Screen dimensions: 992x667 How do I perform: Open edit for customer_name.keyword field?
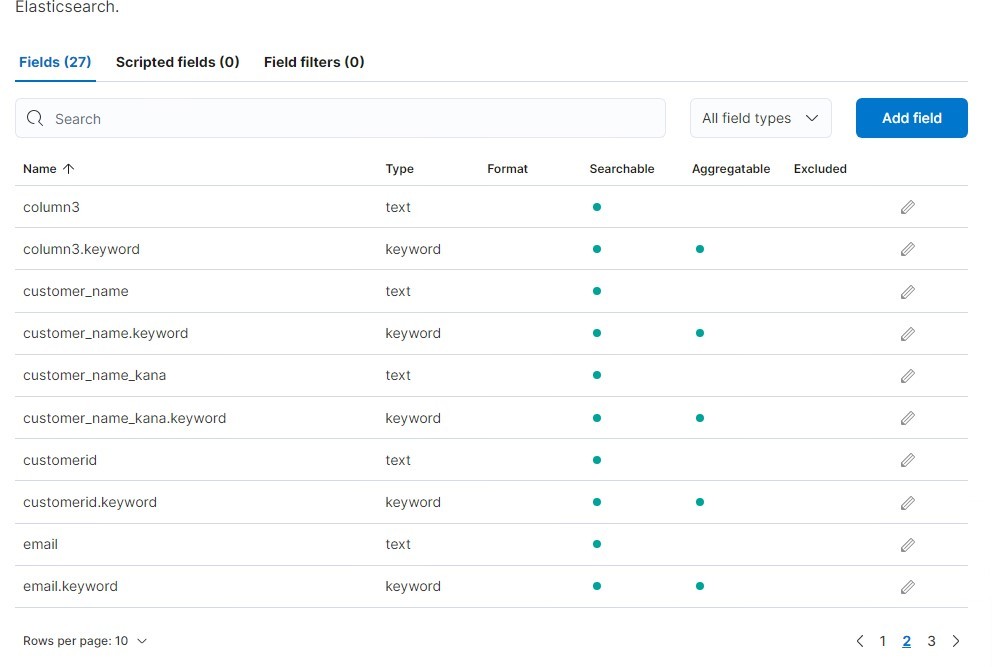(907, 334)
